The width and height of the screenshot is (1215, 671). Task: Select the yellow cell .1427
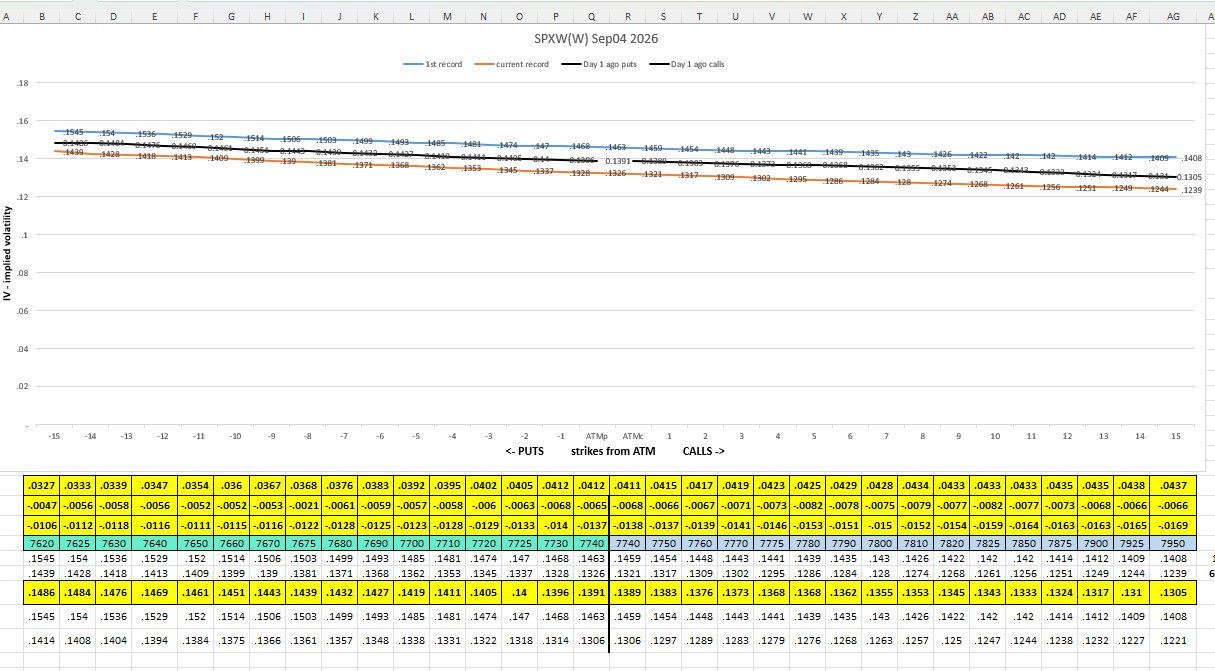[375, 593]
